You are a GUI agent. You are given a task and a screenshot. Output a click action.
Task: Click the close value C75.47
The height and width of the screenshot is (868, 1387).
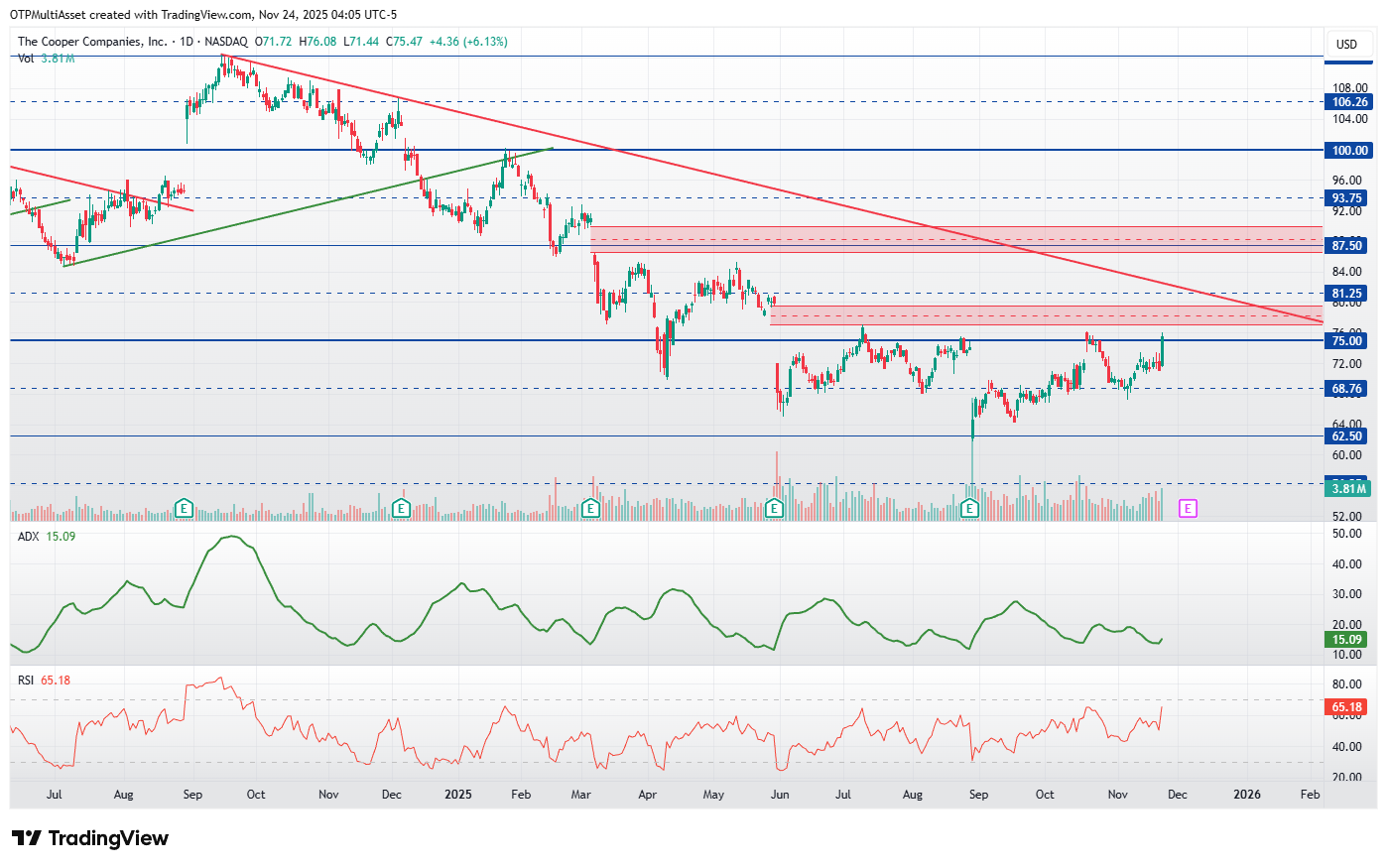tap(405, 42)
